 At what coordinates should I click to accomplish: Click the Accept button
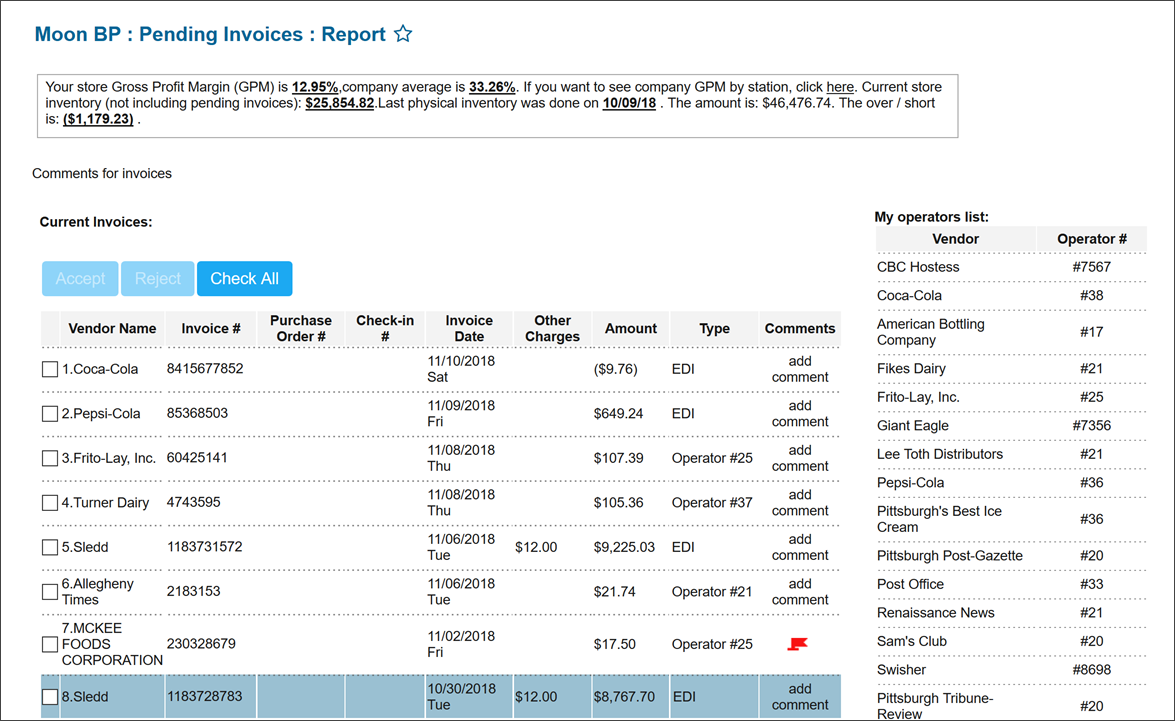80,279
